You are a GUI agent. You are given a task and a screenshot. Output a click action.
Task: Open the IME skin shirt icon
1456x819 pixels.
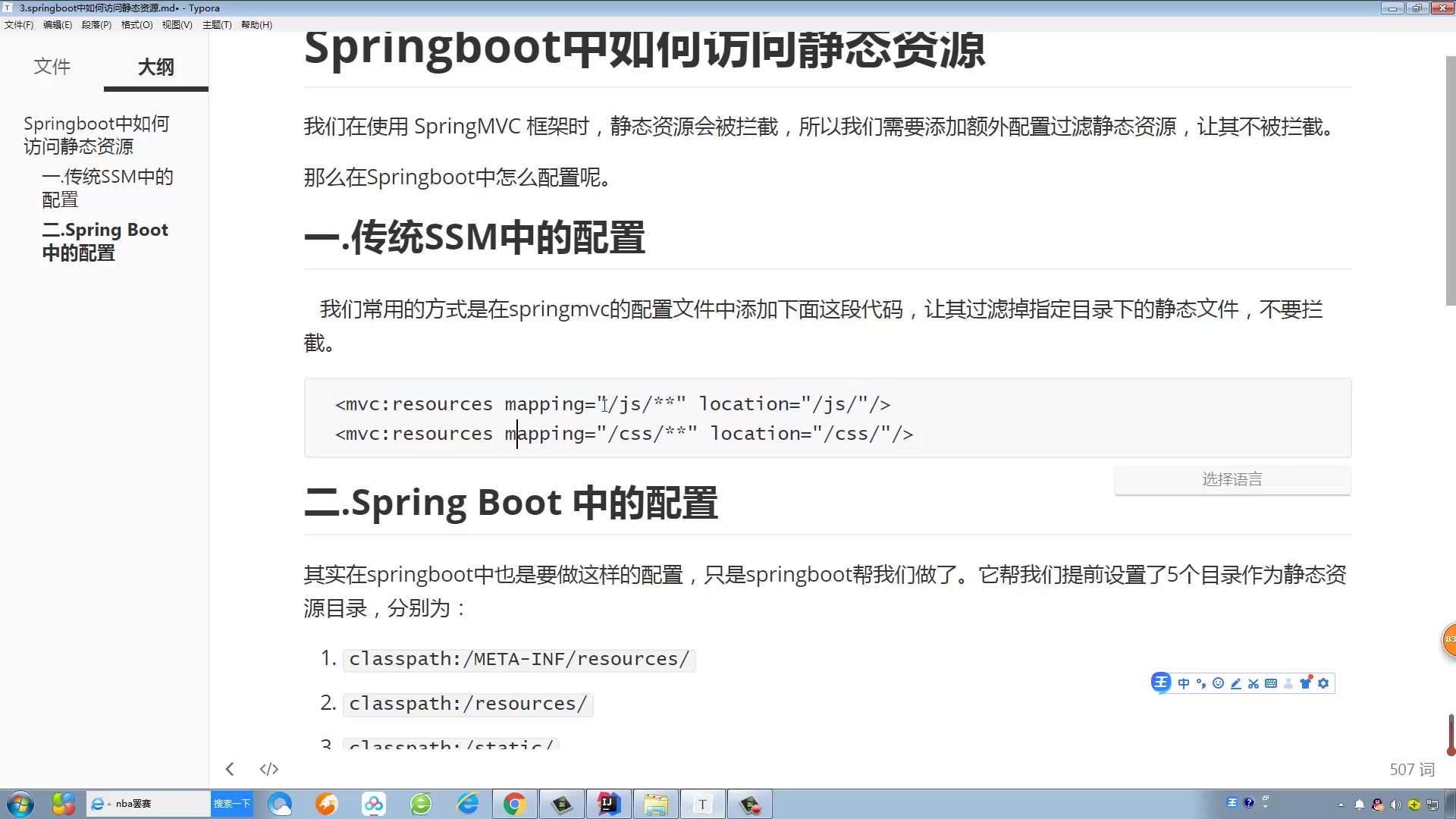click(x=1306, y=682)
